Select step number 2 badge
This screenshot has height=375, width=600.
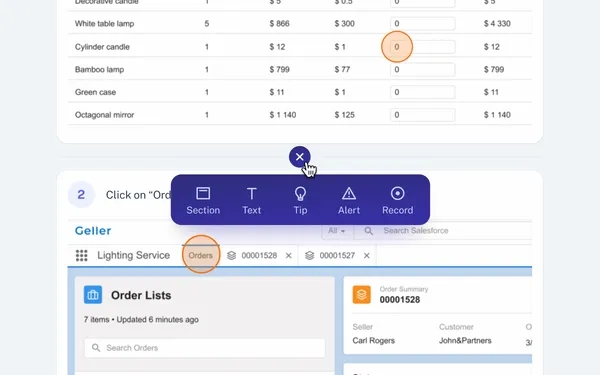click(x=81, y=194)
